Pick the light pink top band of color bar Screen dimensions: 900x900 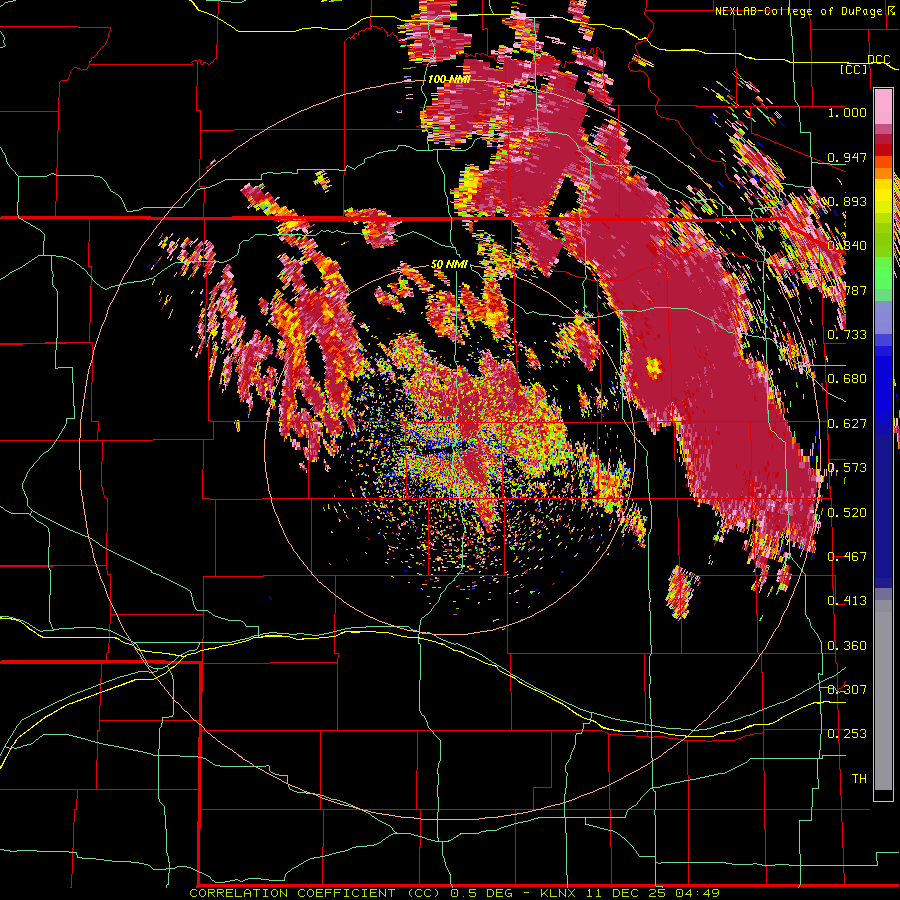coord(883,107)
